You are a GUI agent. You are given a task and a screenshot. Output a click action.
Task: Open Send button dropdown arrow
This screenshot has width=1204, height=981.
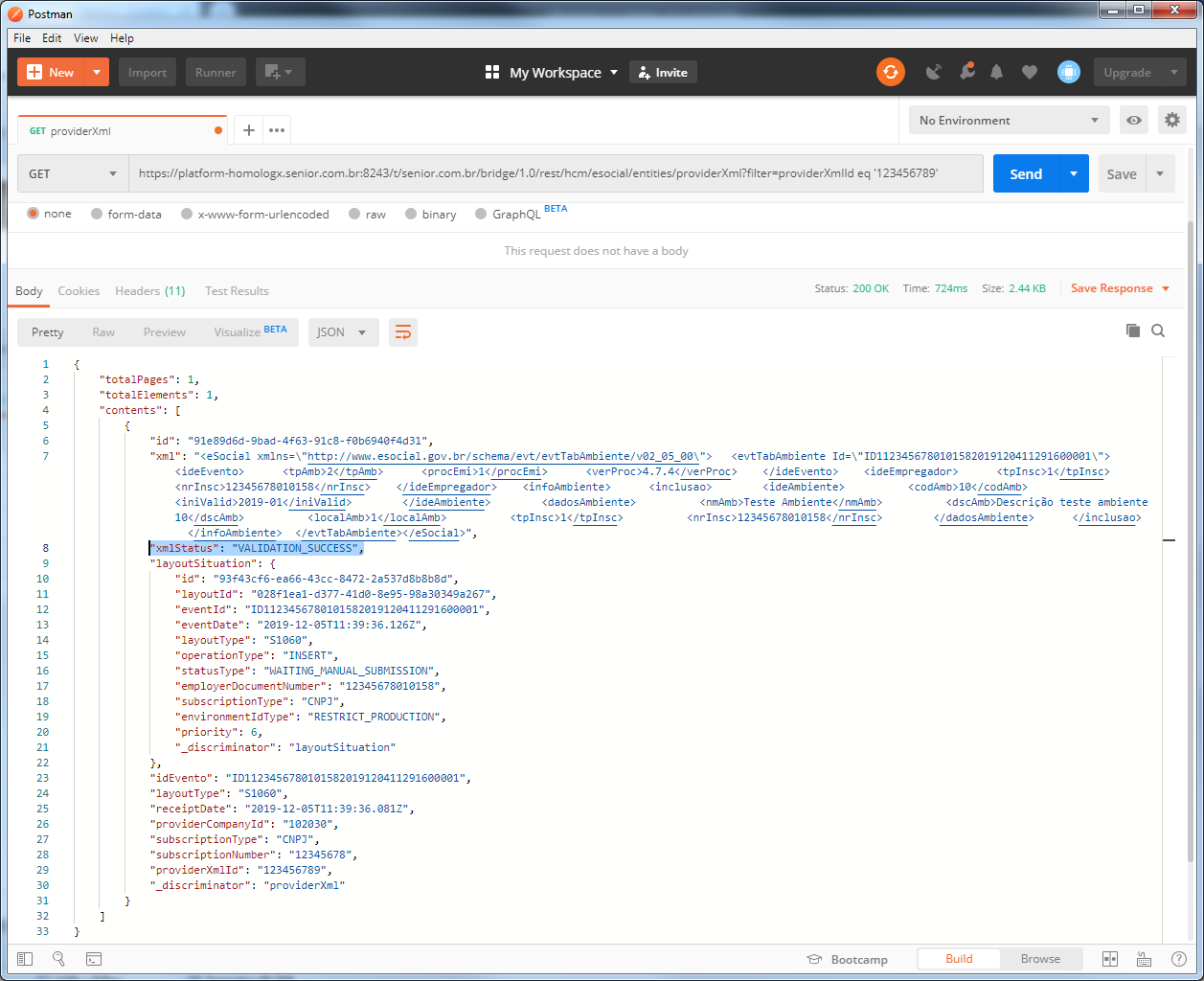click(x=1074, y=173)
